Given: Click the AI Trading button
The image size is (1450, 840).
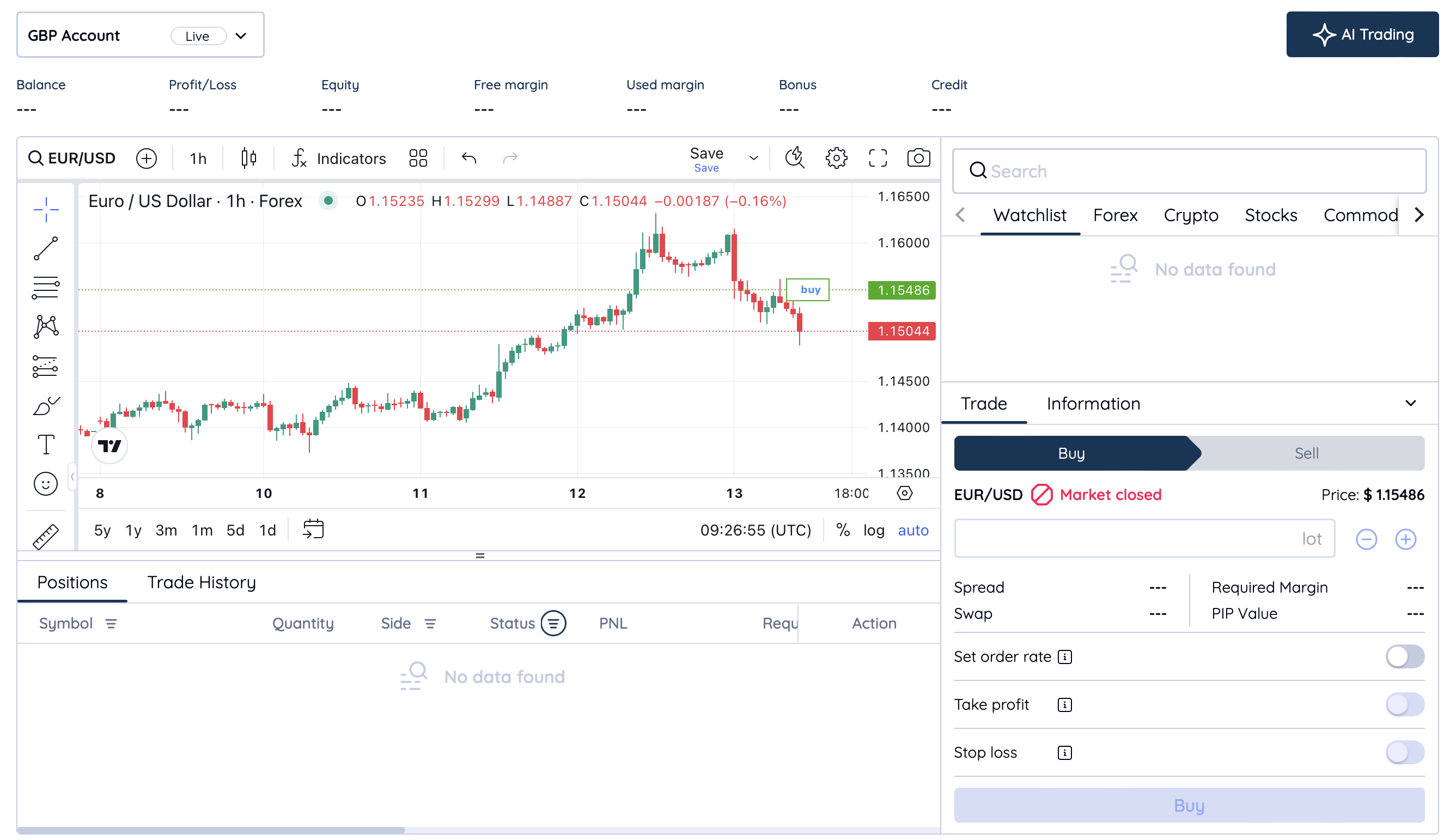Looking at the screenshot, I should [1362, 34].
